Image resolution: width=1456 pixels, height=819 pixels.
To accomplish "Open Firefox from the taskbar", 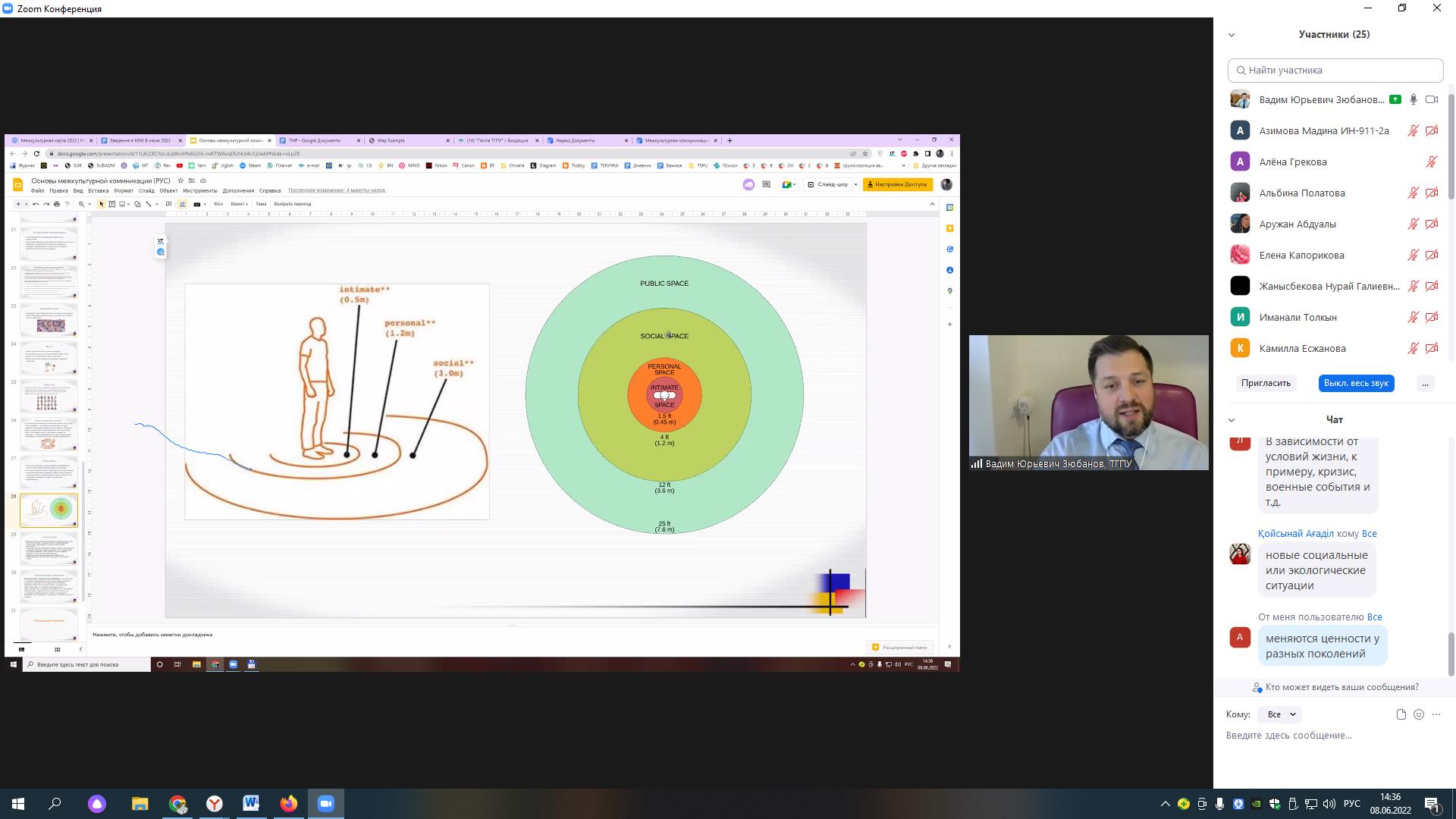I will click(x=289, y=804).
